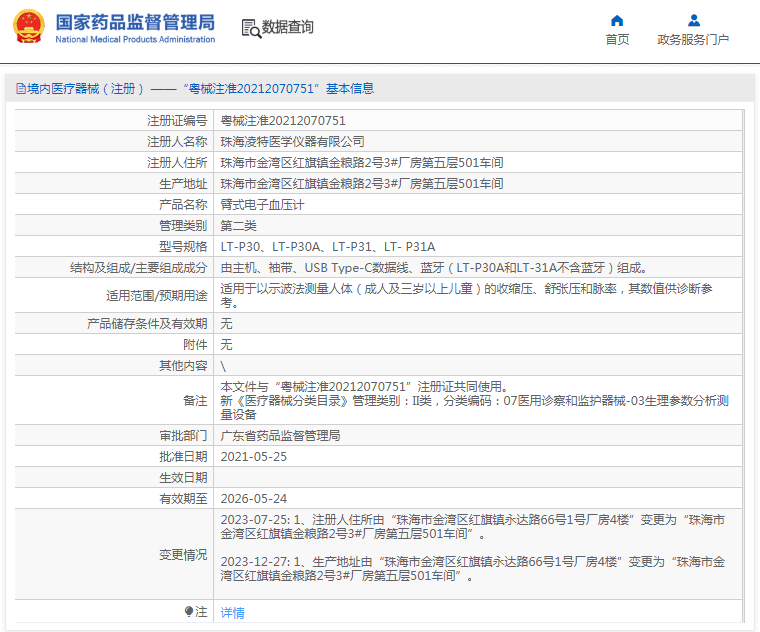The width and height of the screenshot is (760, 632).
Task: Click 产品储存条件及有效期 label
Action: tap(147, 323)
